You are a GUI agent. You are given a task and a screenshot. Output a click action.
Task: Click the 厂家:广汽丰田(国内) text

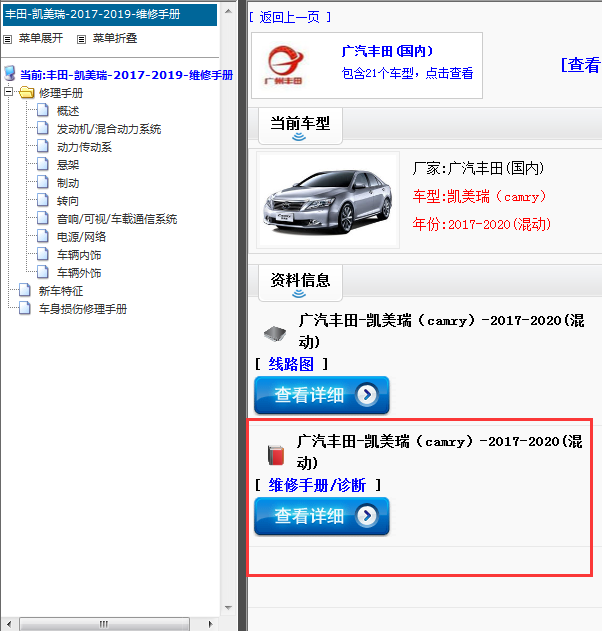click(x=478, y=168)
